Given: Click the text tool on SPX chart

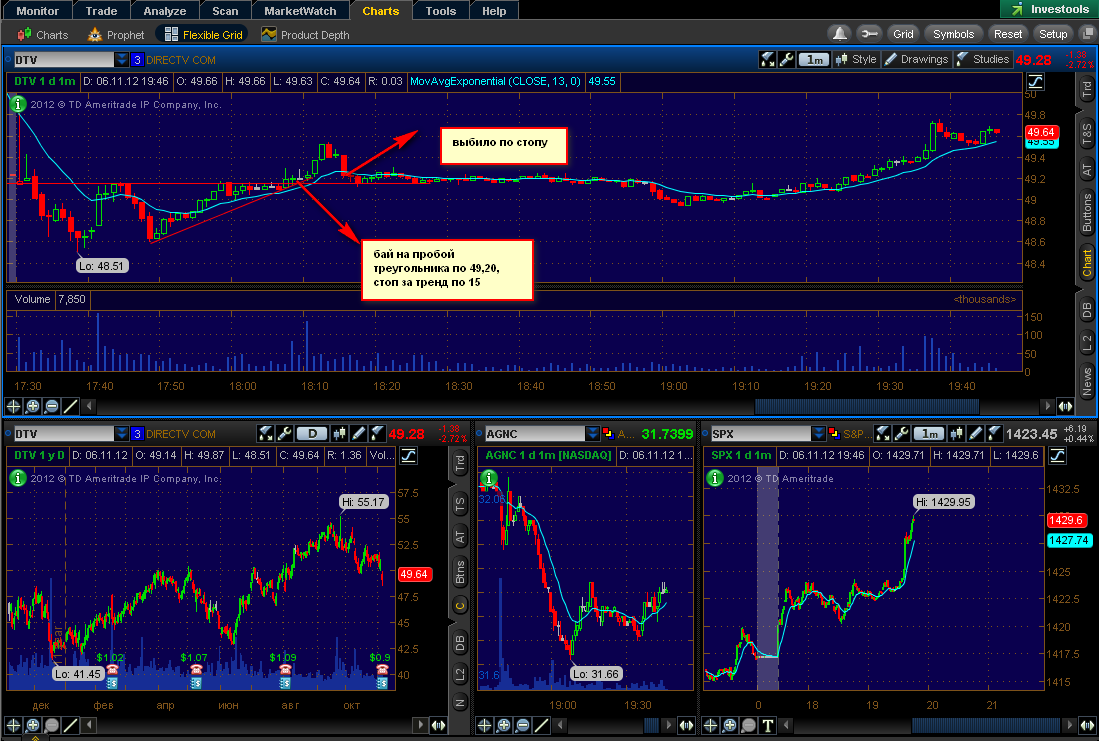Looking at the screenshot, I should pyautogui.click(x=767, y=726).
